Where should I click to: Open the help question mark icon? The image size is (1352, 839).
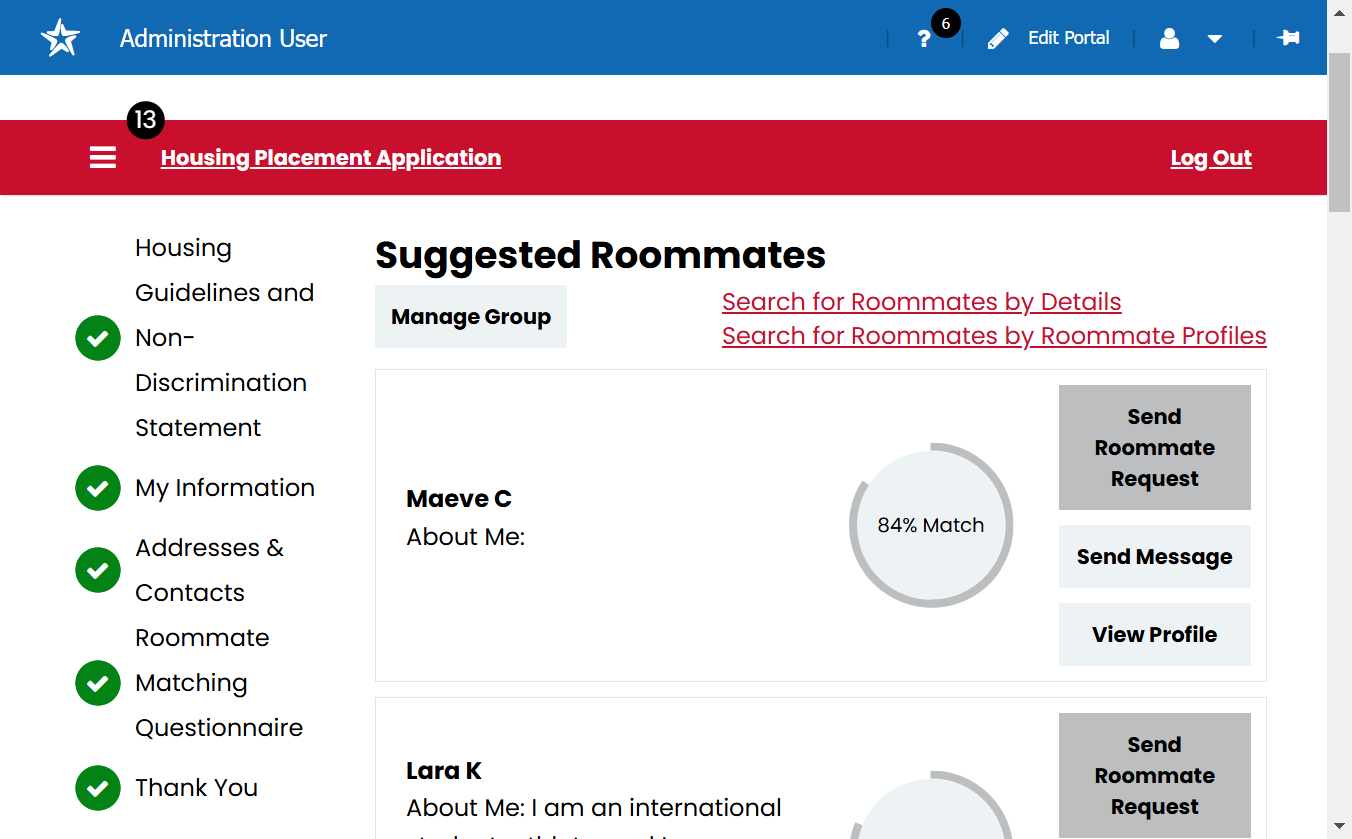click(x=924, y=39)
